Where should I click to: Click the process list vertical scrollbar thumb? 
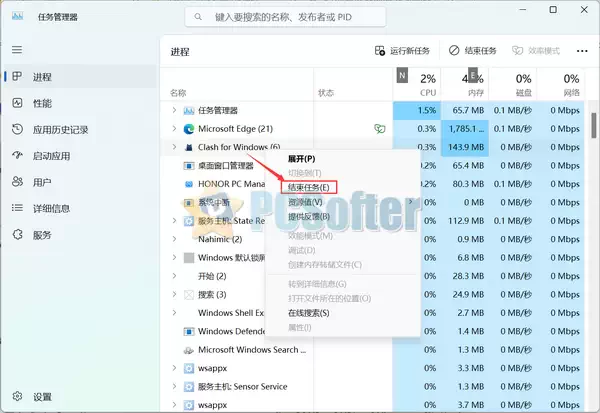coord(593,125)
